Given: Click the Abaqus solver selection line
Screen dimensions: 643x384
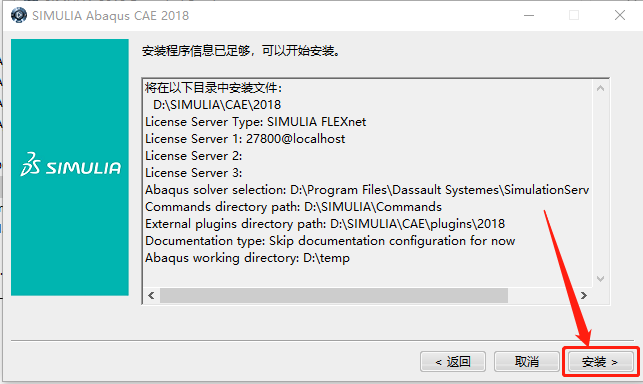Looking at the screenshot, I should [367, 190].
